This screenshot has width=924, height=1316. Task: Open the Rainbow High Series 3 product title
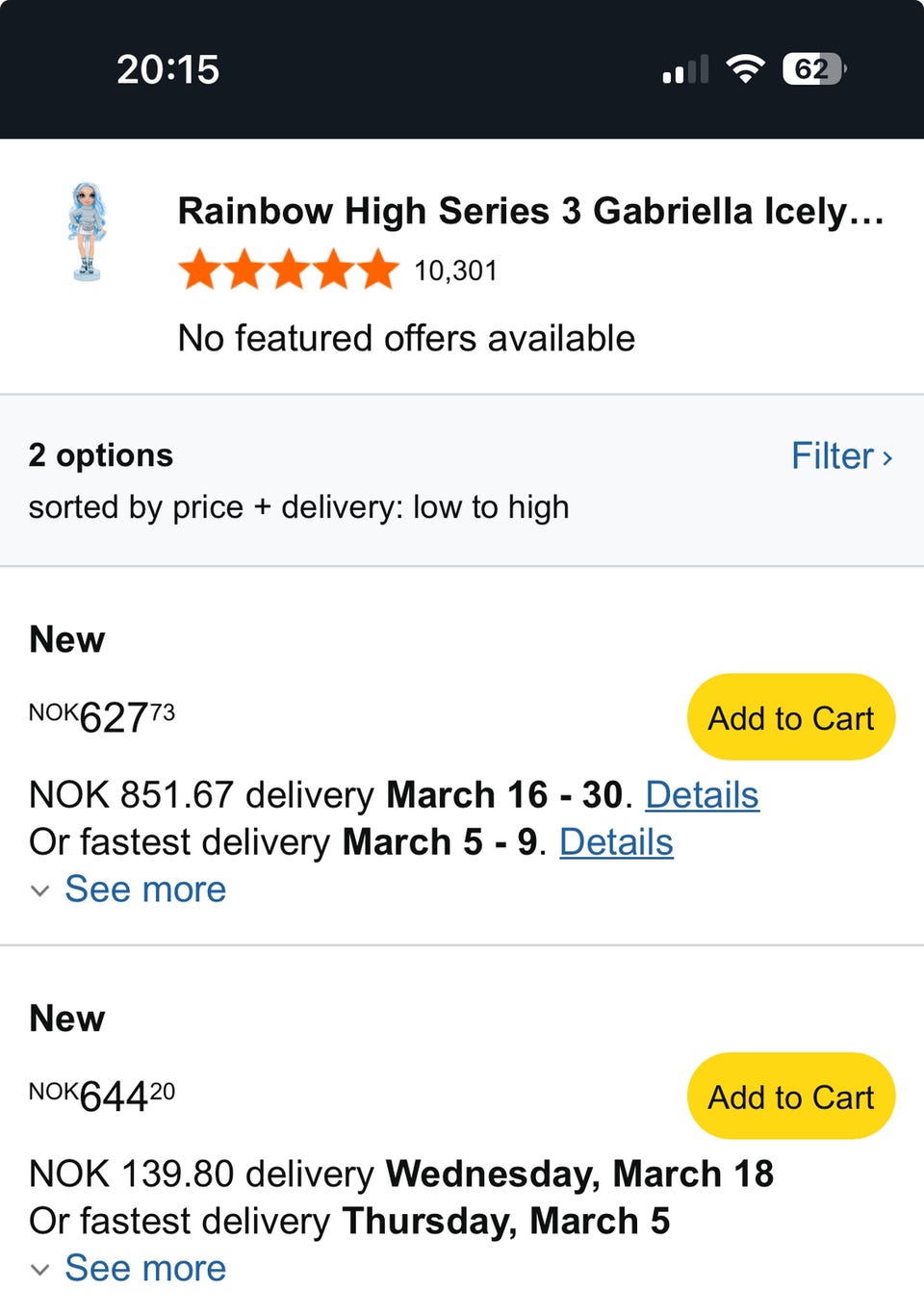coord(530,211)
